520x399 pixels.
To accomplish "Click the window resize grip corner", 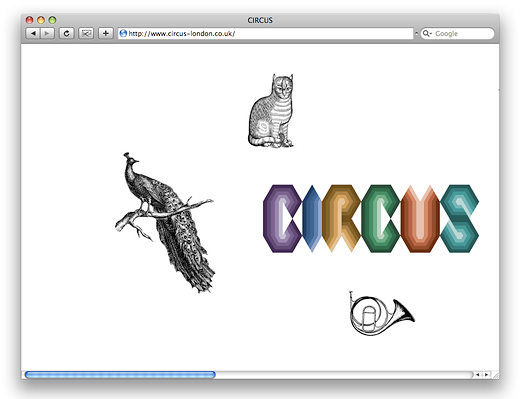I will point(495,375).
